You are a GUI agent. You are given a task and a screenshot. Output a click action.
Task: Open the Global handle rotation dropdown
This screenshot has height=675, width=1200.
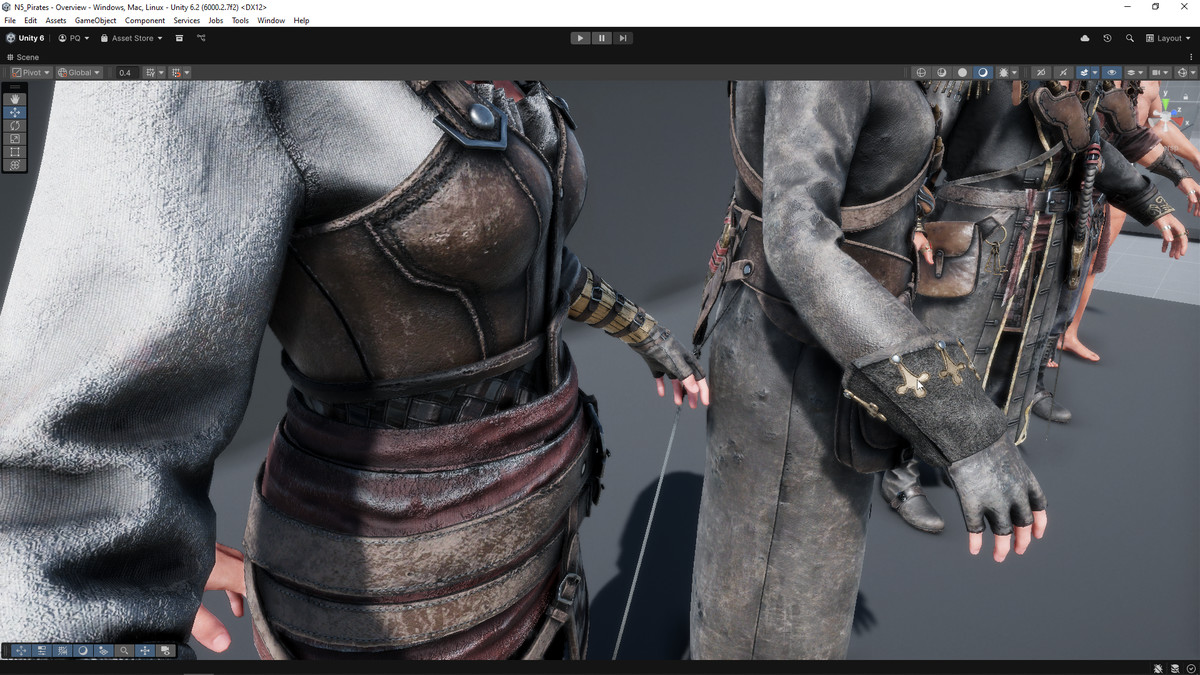pyautogui.click(x=79, y=73)
